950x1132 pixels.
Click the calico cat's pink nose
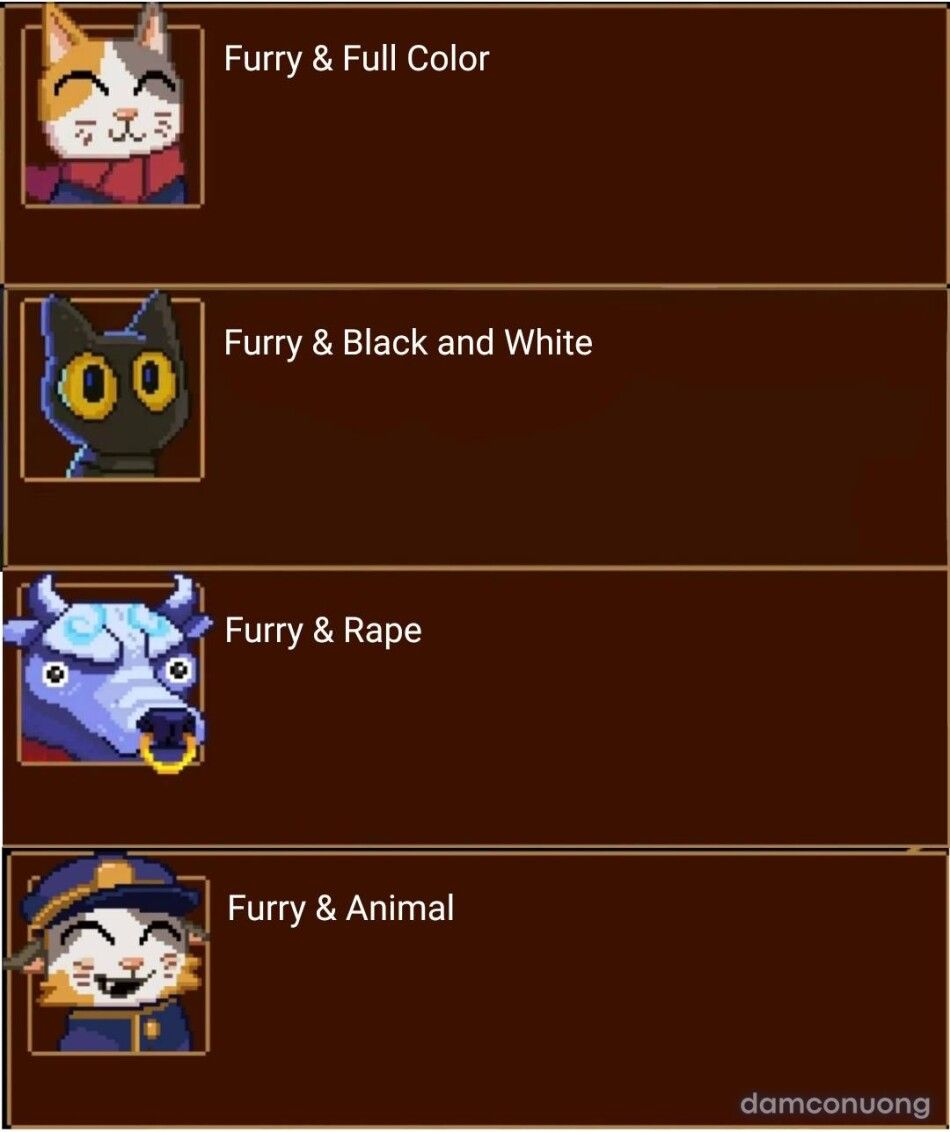(x=127, y=114)
